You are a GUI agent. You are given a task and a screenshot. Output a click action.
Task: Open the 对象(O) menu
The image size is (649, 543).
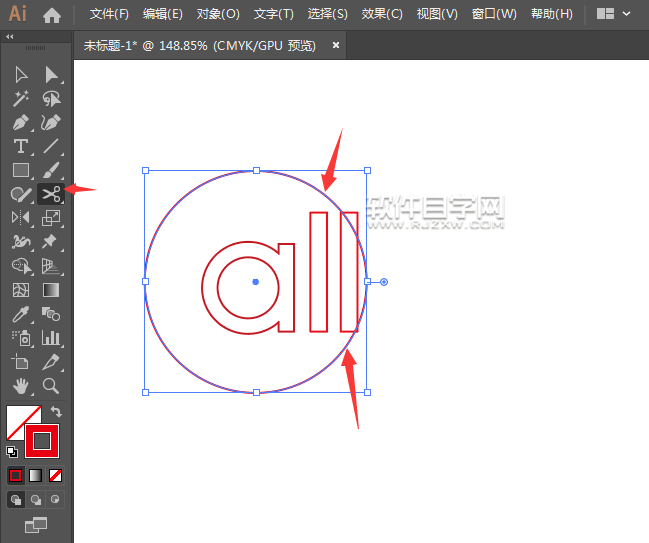(x=218, y=14)
